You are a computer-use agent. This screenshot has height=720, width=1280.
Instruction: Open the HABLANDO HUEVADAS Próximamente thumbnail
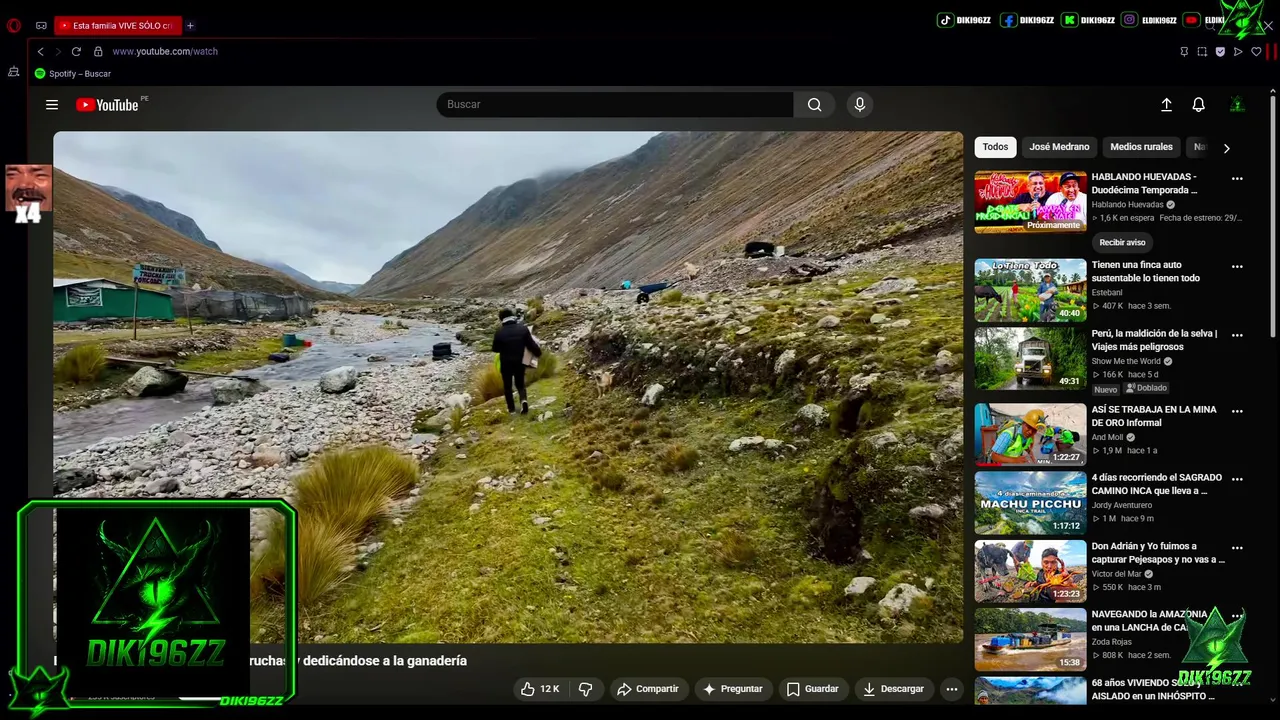point(1030,202)
